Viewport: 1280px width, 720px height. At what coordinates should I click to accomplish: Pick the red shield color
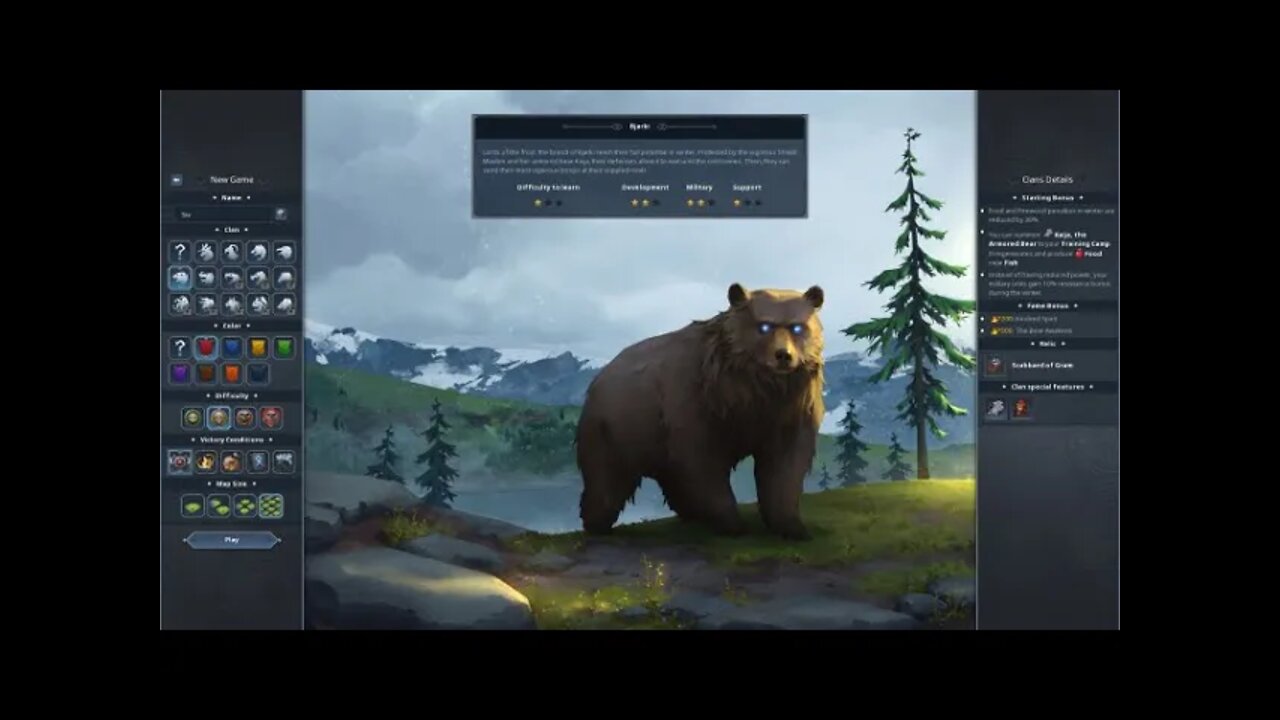tap(206, 347)
